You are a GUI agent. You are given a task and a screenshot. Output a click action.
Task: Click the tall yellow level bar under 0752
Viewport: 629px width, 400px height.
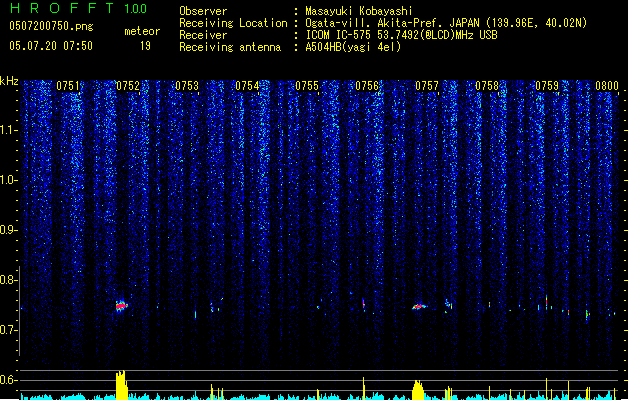pyautogui.click(x=122, y=385)
